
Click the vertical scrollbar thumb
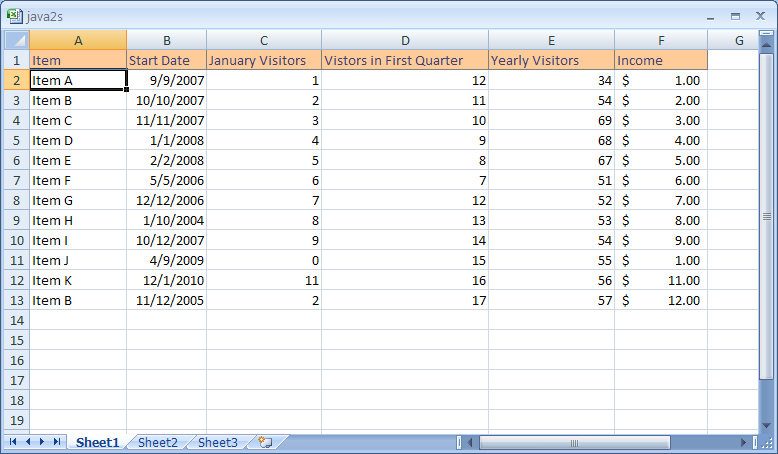(767, 216)
